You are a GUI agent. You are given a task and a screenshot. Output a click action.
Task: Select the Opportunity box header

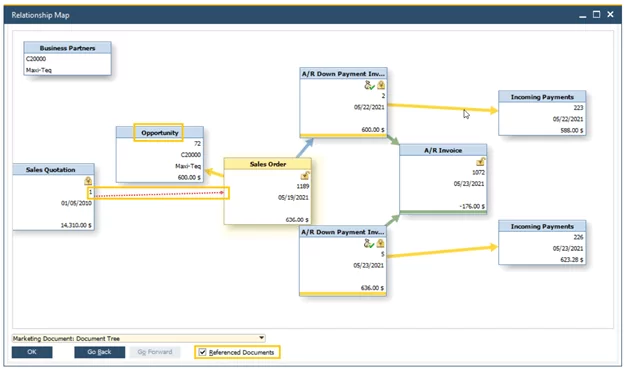160,133
